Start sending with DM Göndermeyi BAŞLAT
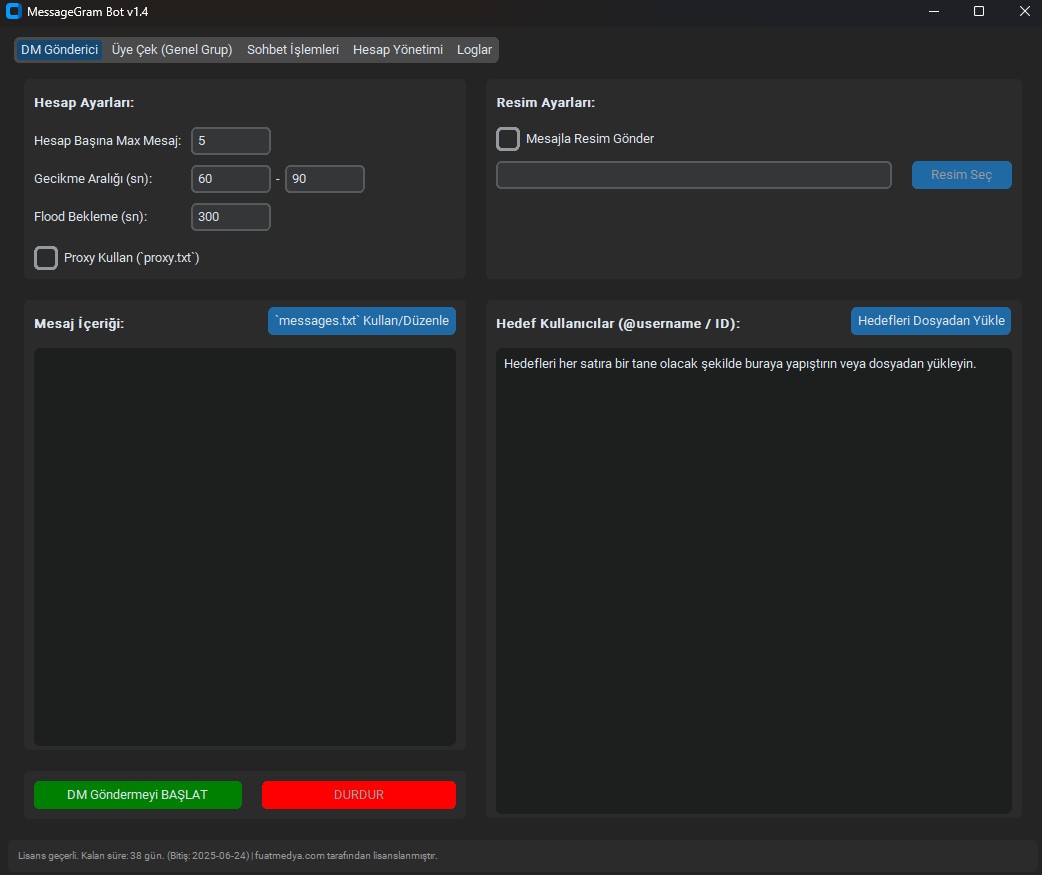Viewport: 1042px width, 875px height. coord(138,795)
